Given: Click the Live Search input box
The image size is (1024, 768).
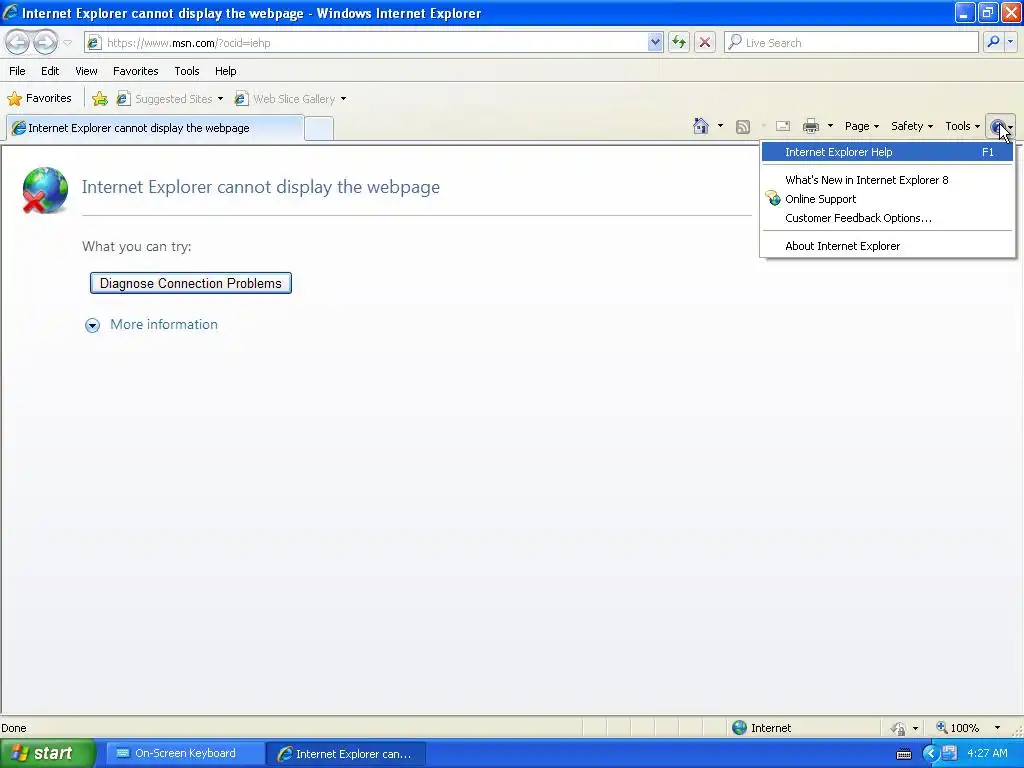Looking at the screenshot, I should point(851,42).
